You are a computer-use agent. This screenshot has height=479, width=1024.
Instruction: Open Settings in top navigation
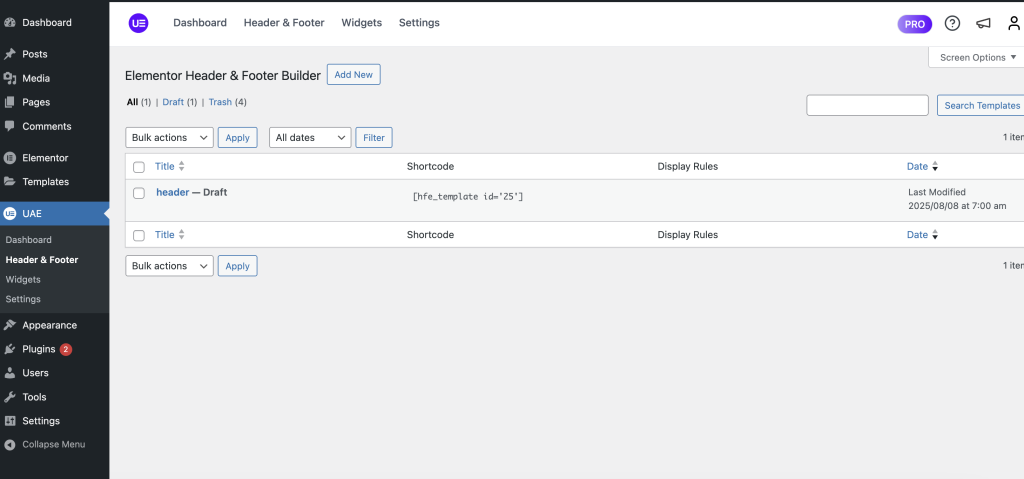pyautogui.click(x=419, y=23)
